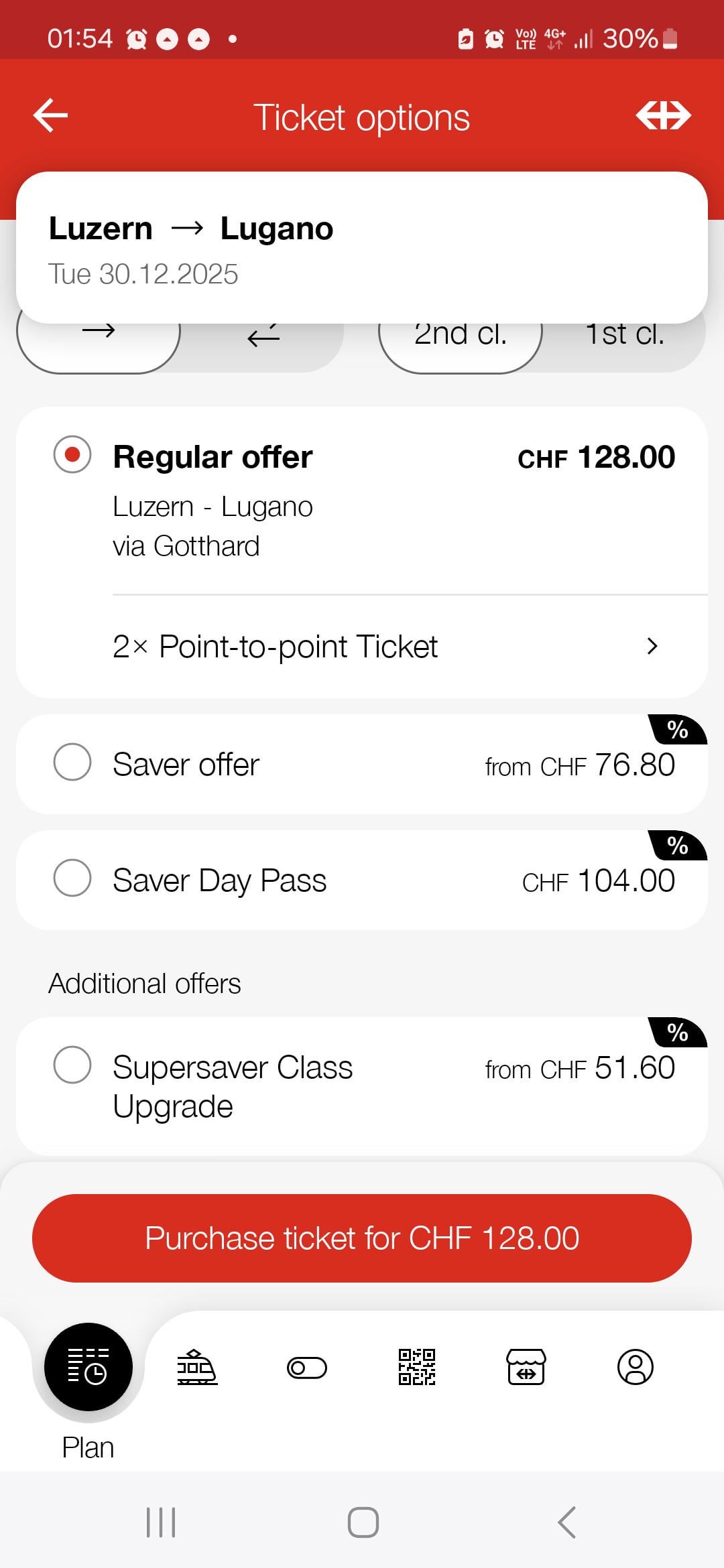Select the Saver Day Pass radio button
724x1568 pixels.
[x=72, y=878]
